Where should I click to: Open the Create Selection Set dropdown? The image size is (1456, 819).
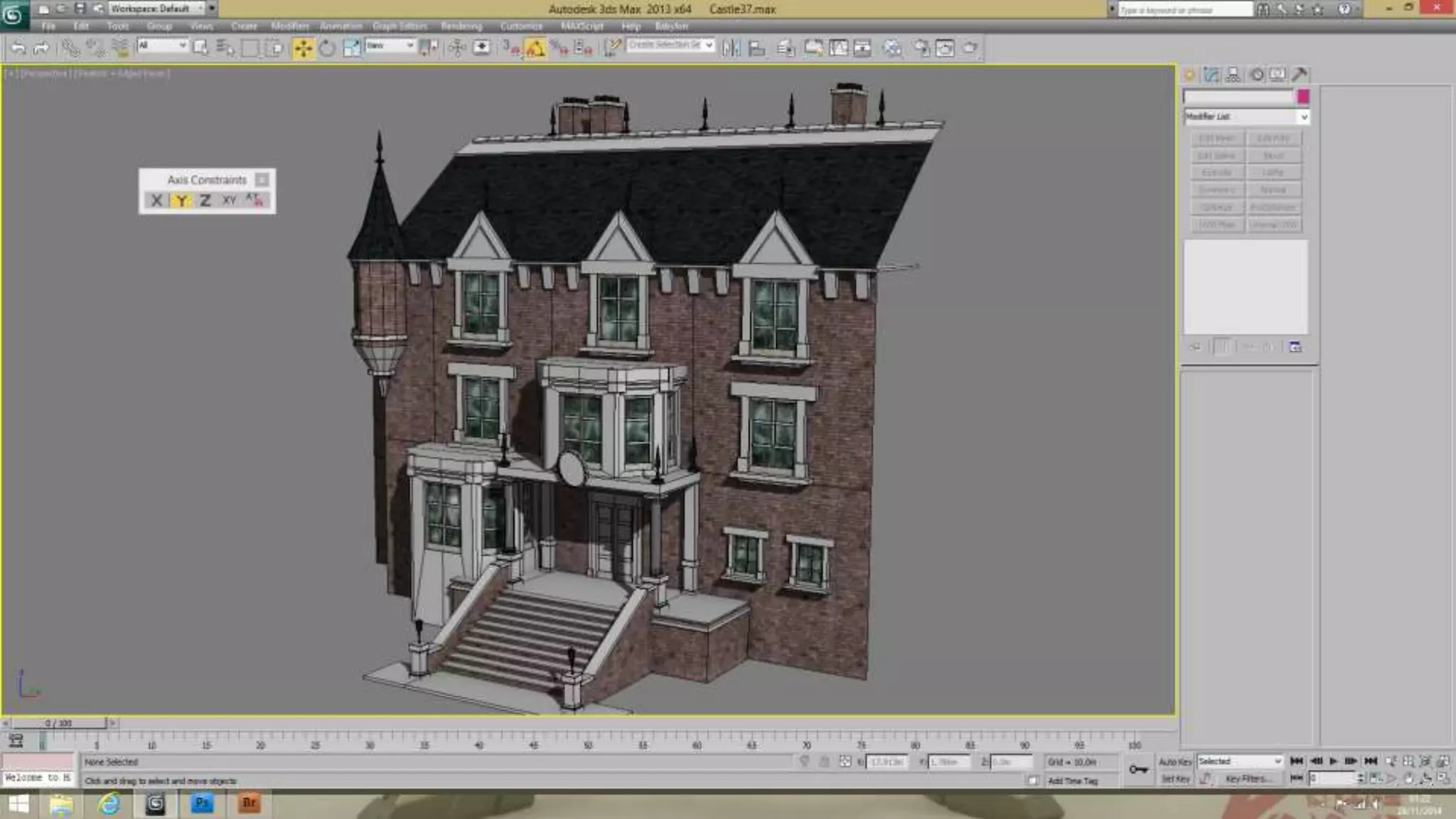pyautogui.click(x=709, y=45)
